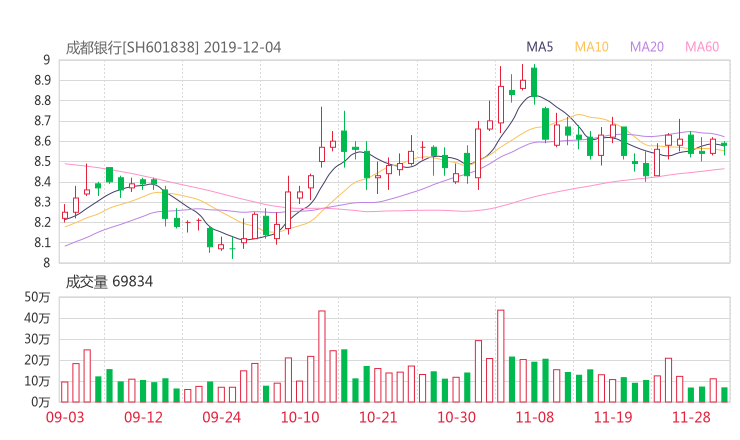Click the 09-24 date axis label

coord(221,418)
